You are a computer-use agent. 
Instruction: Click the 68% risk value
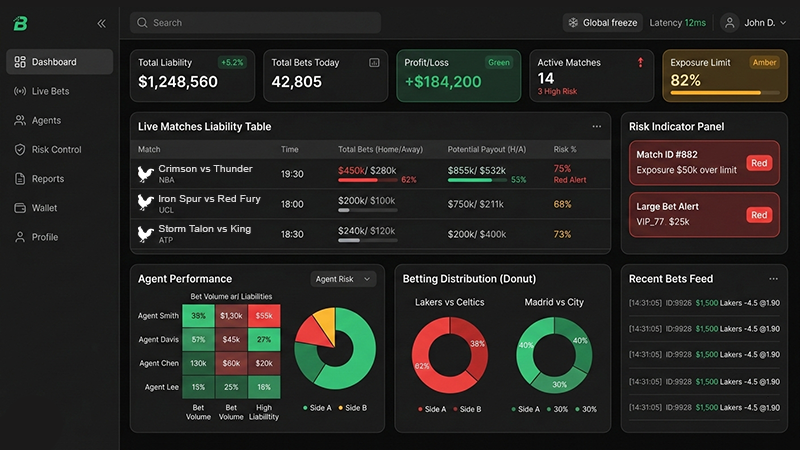[x=562, y=204]
